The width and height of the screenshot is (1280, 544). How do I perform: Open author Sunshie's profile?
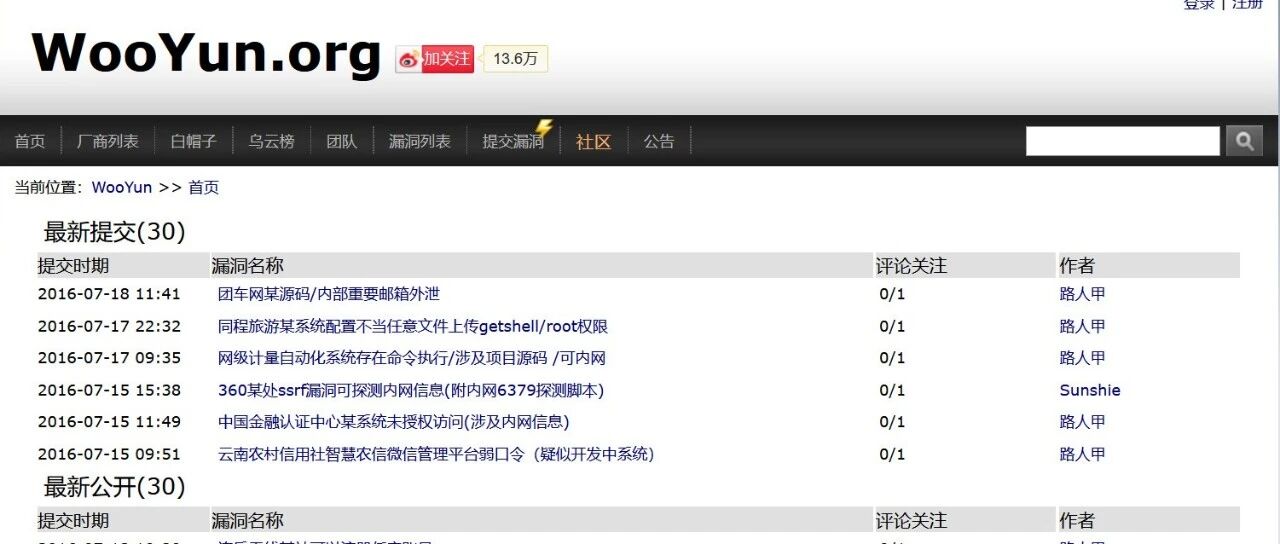(1090, 390)
